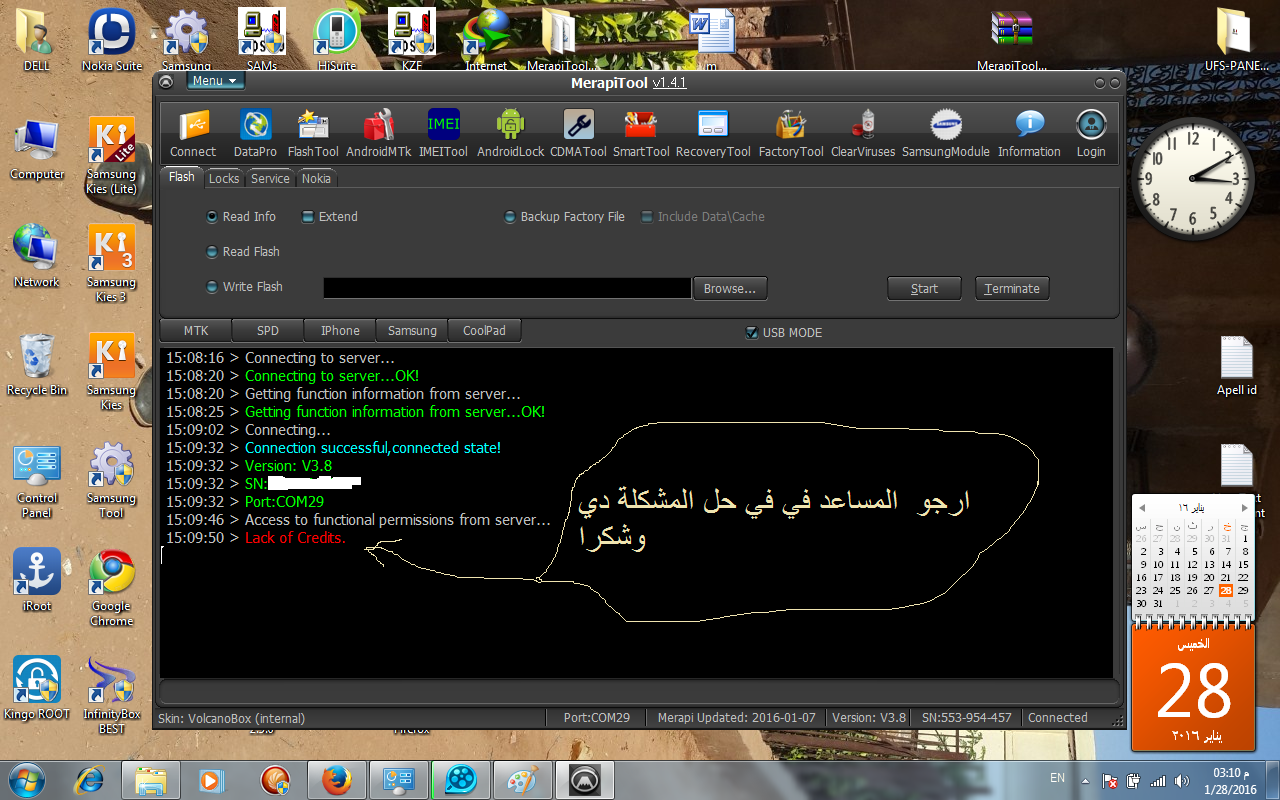Click the Connect toolbar icon
Viewport: 1280px width, 800px height.
[193, 133]
